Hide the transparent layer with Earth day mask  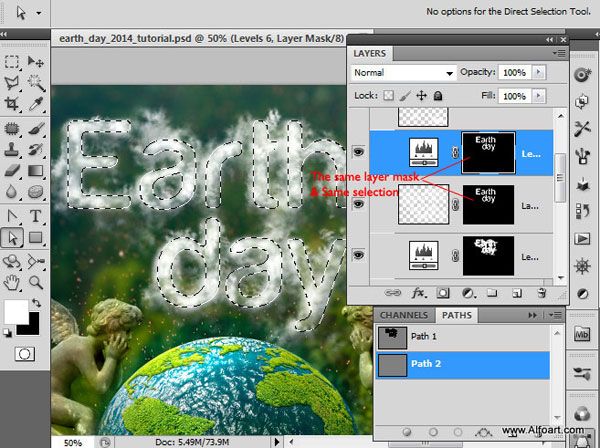(358, 204)
